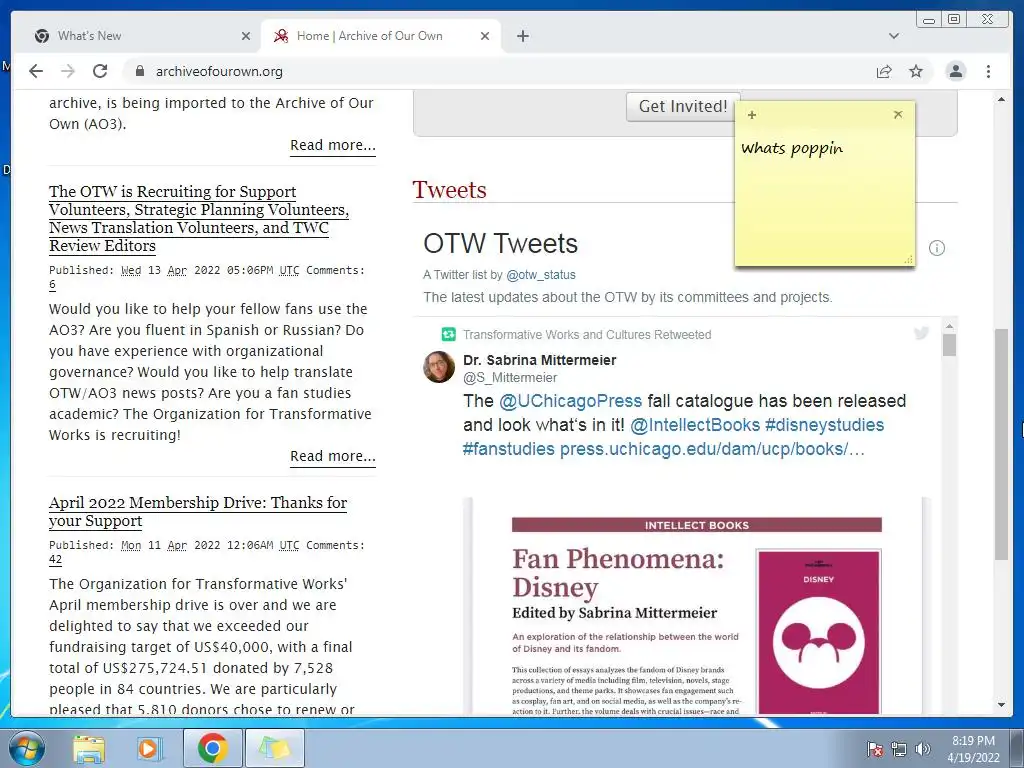1024x768 pixels.
Task: Open the Fan Phenomena: Disney catalogue image
Action: (697, 606)
